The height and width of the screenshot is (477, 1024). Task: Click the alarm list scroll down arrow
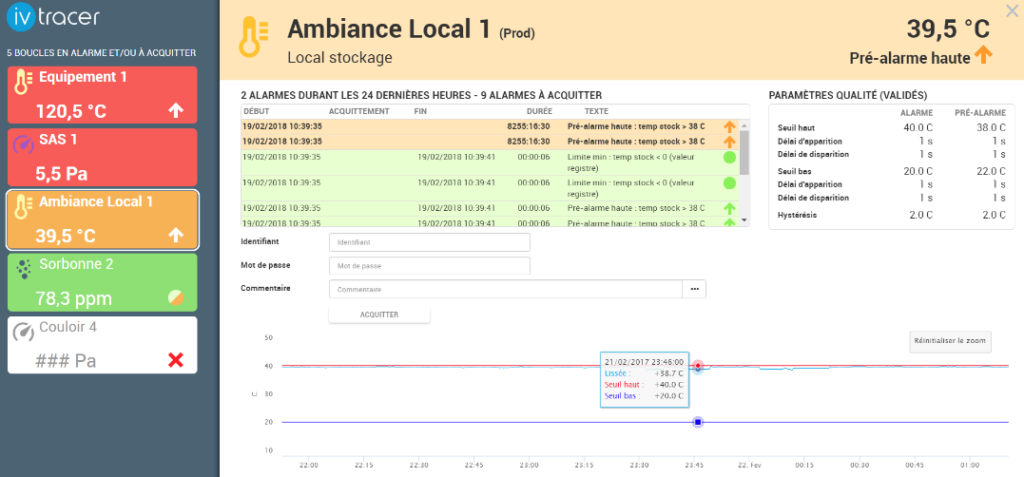[744, 221]
